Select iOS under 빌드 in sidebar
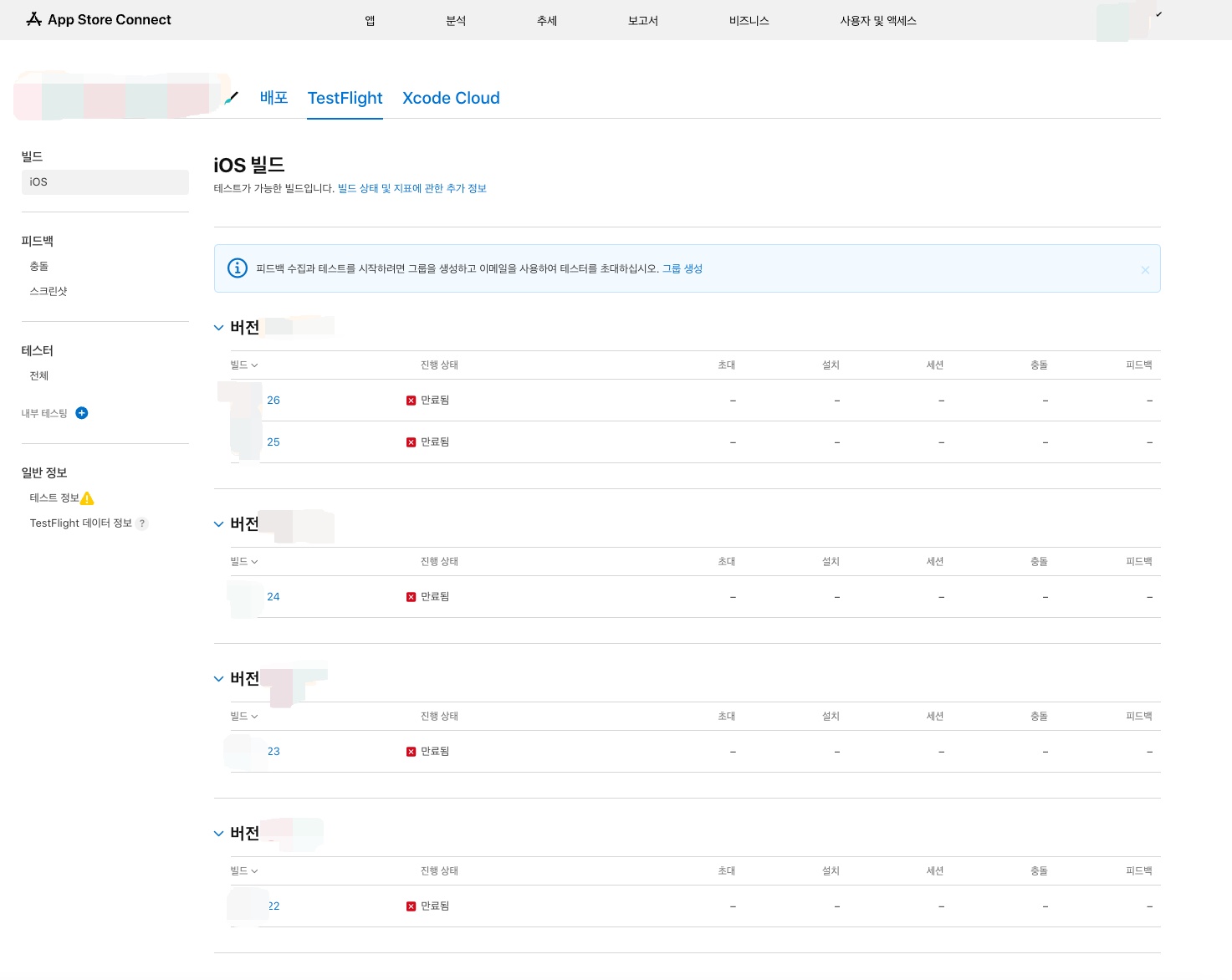Viewport: 1232px width, 980px height. pos(105,182)
